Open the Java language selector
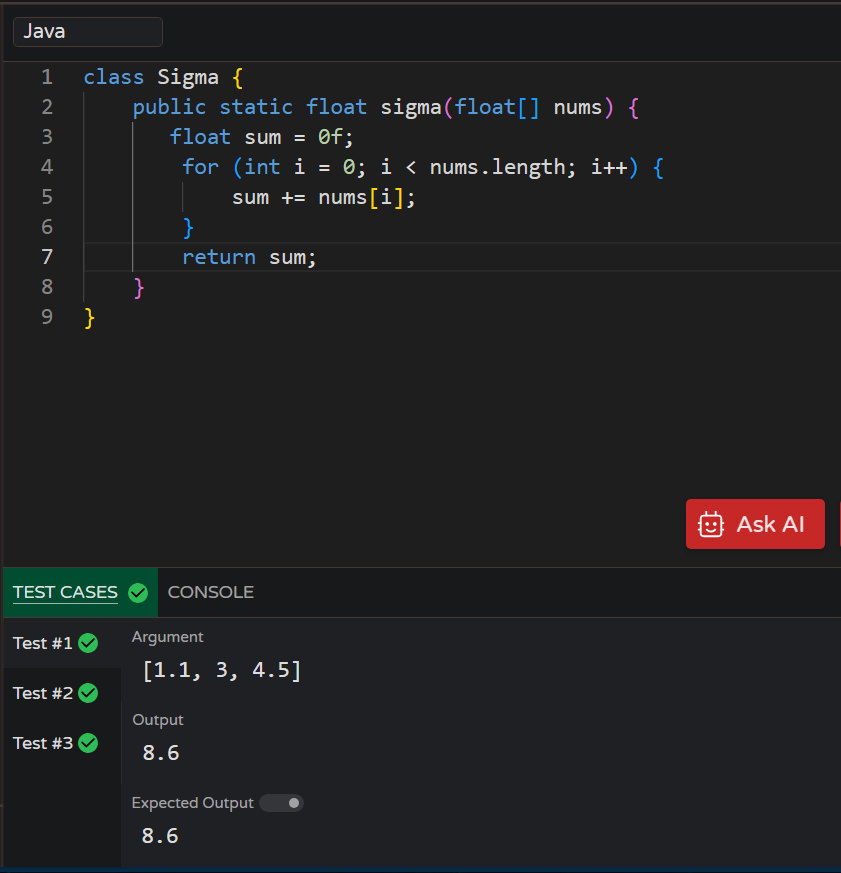The width and height of the screenshot is (841, 873). 87,31
